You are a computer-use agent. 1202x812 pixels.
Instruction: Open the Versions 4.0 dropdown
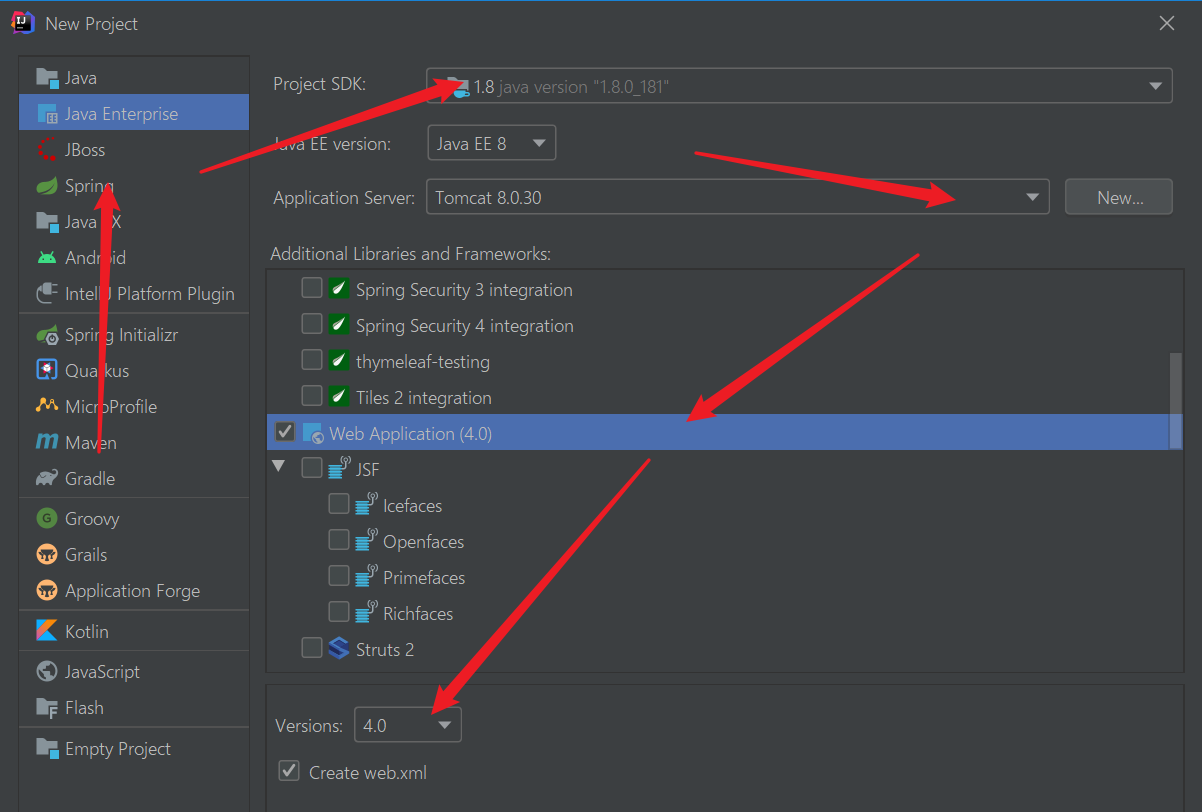408,725
